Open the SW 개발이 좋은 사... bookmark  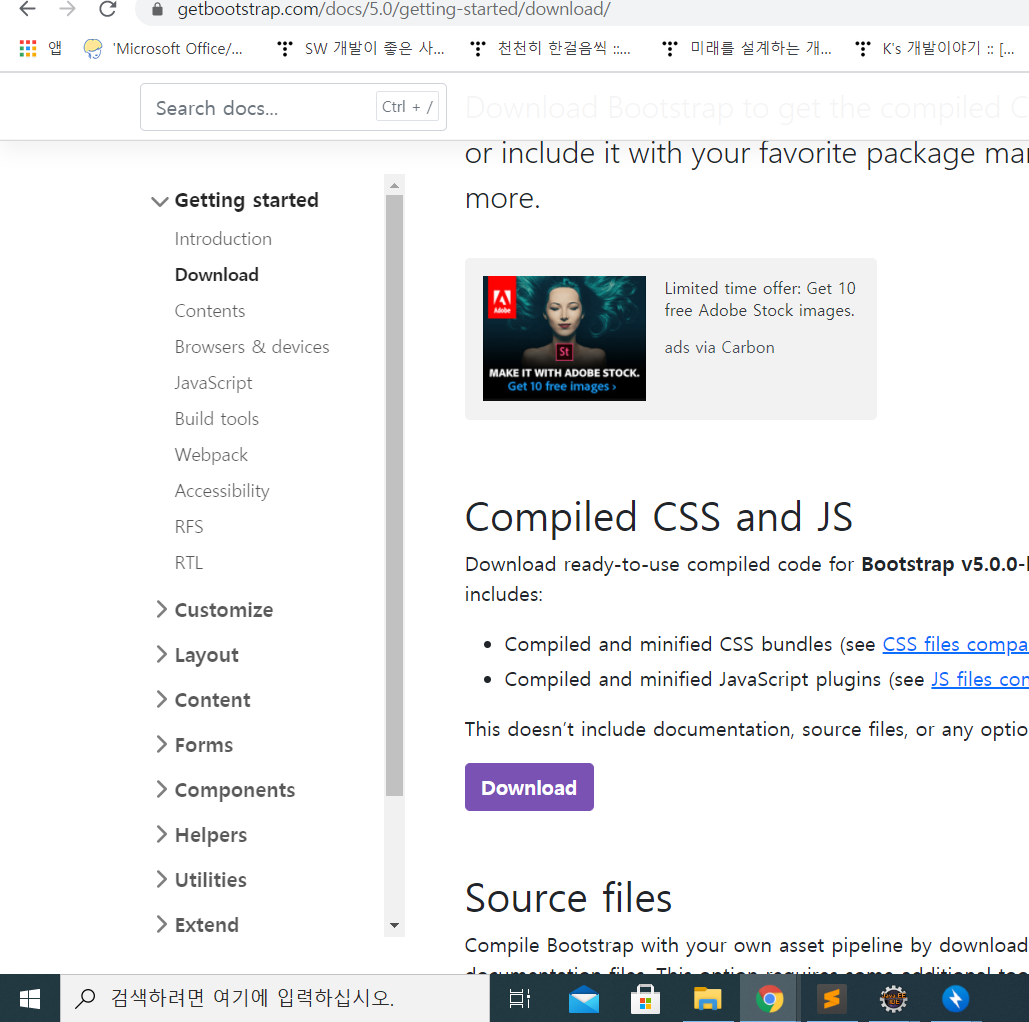click(360, 49)
